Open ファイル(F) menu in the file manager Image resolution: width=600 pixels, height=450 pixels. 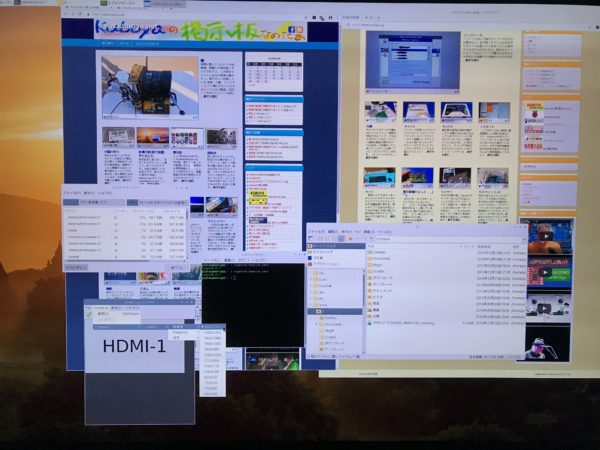pos(318,232)
